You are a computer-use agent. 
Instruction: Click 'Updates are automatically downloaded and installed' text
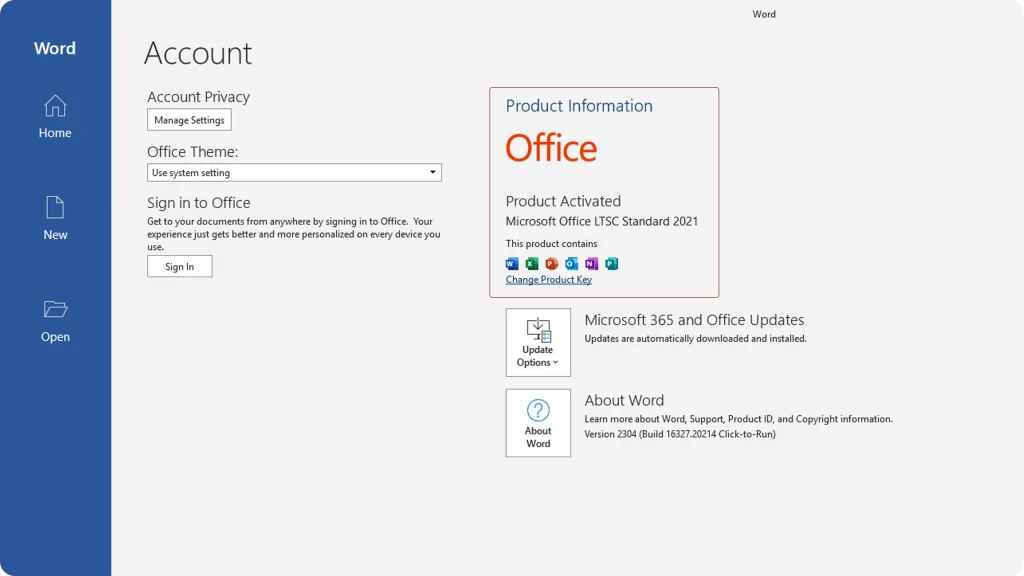click(x=696, y=339)
